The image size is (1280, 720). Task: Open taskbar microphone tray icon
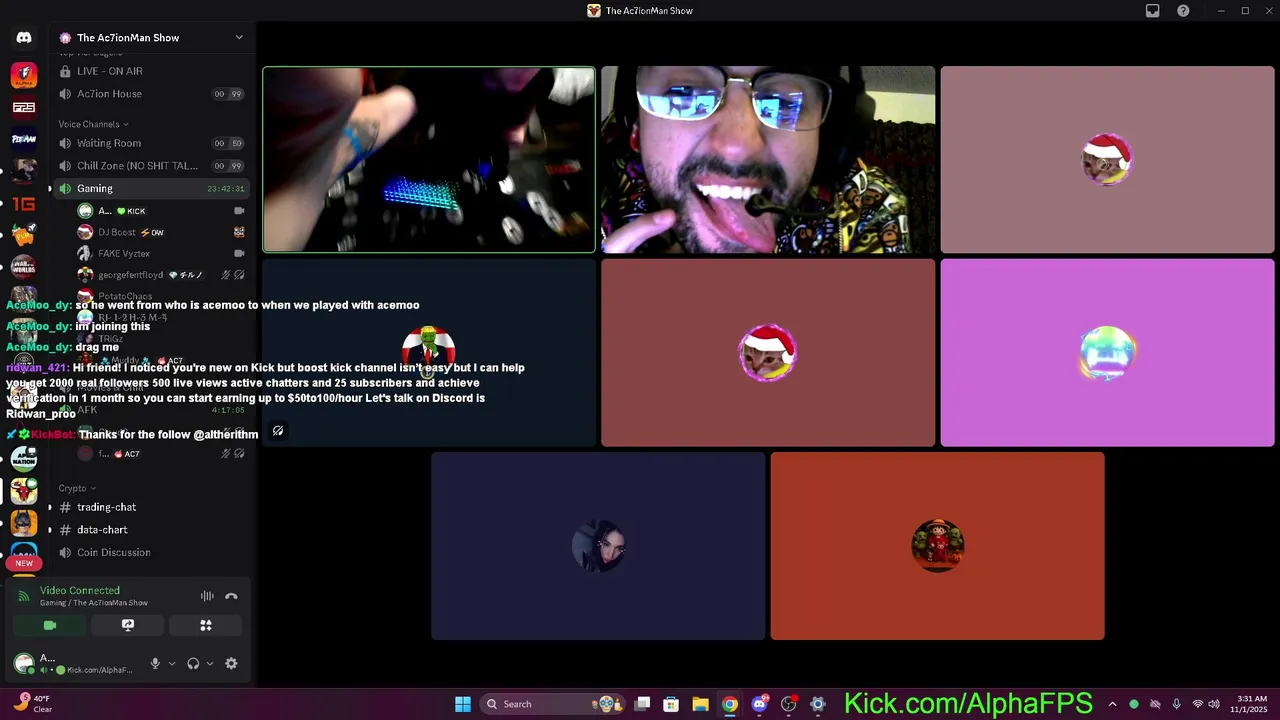coord(1176,704)
